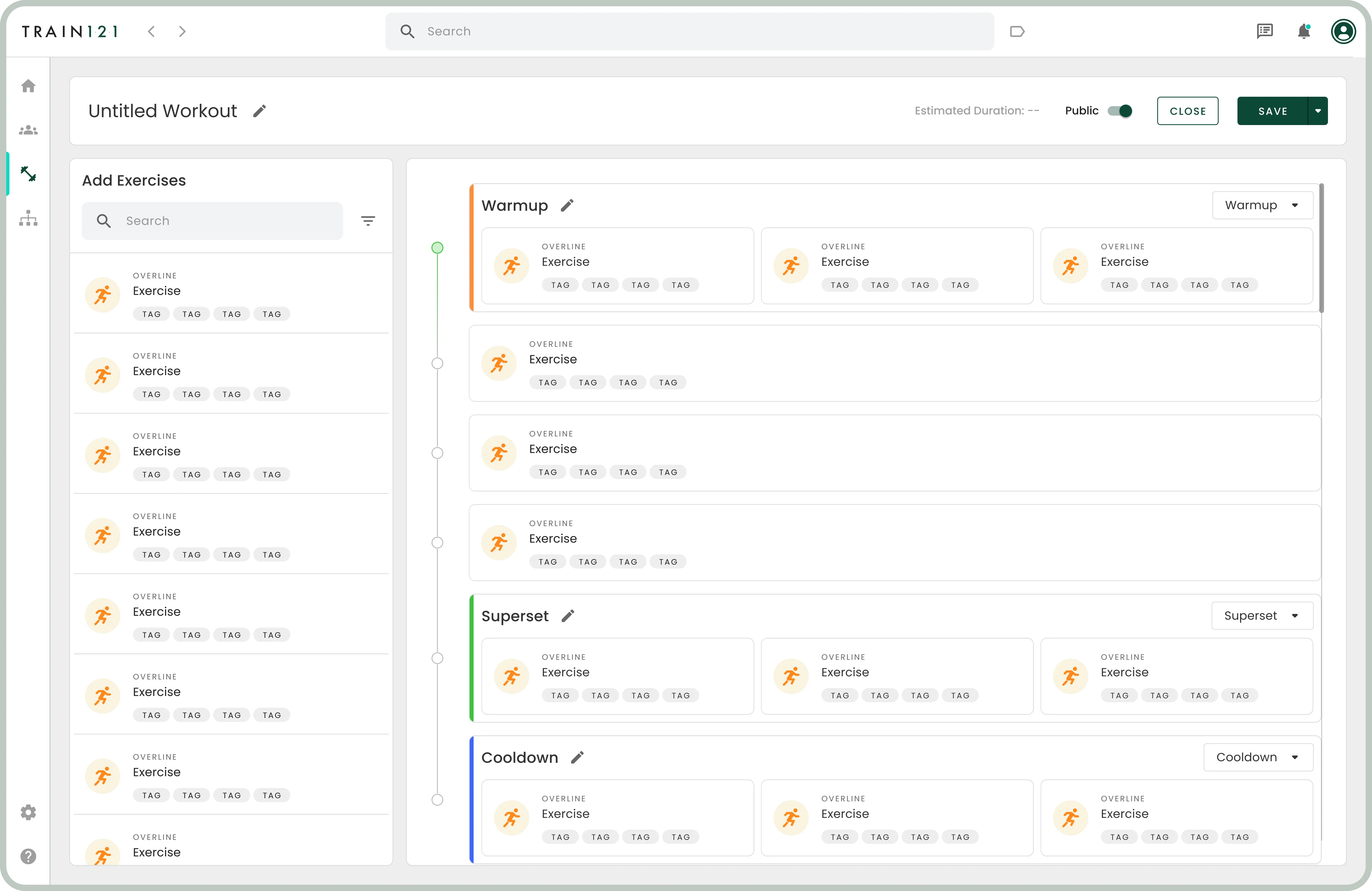Disable the Public toggle
Viewport: 1372px width, 891px height.
coord(1119,111)
